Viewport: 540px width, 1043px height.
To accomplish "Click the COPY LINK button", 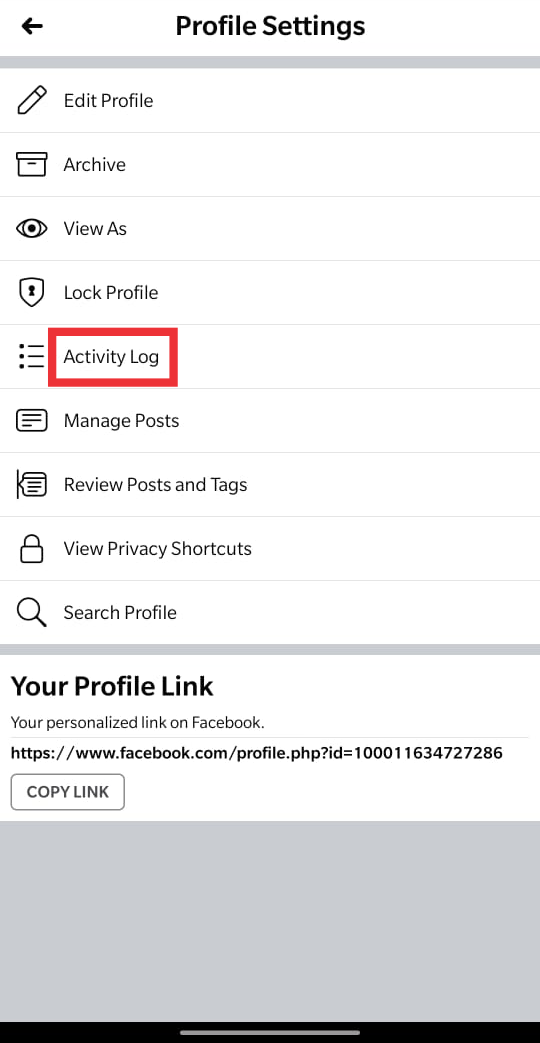I will (68, 792).
